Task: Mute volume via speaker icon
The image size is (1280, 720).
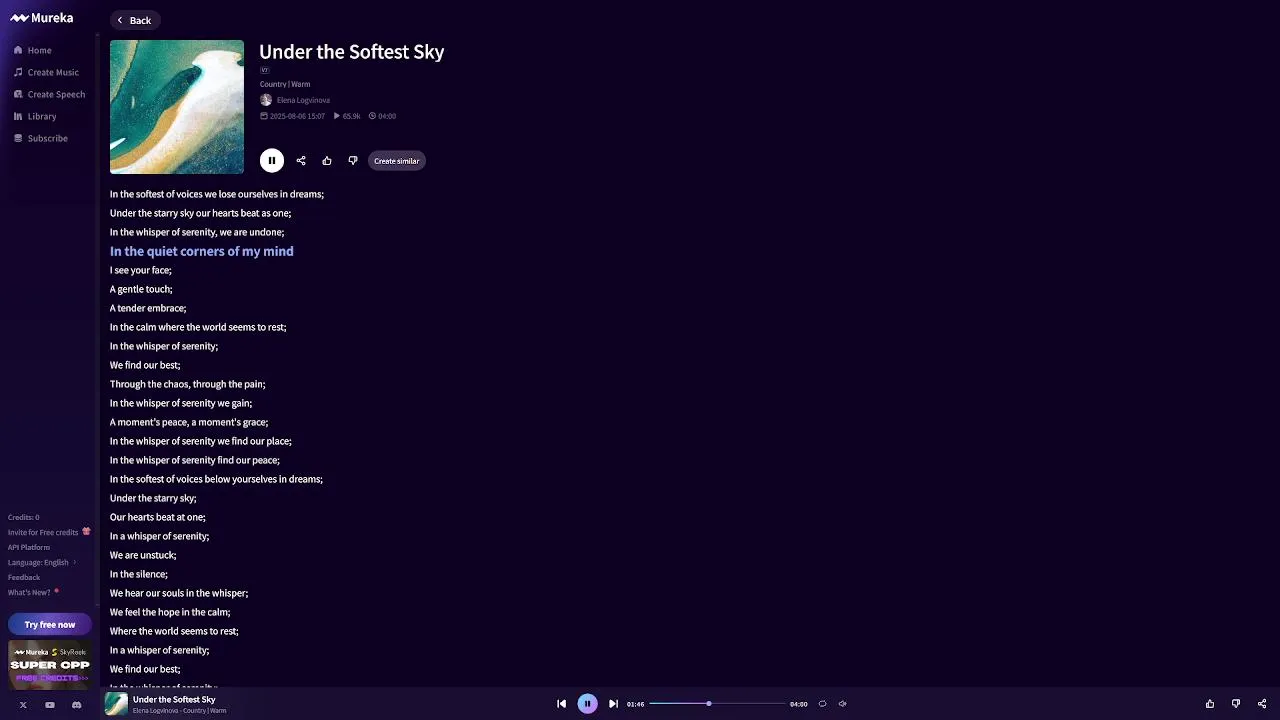Action: (x=842, y=704)
